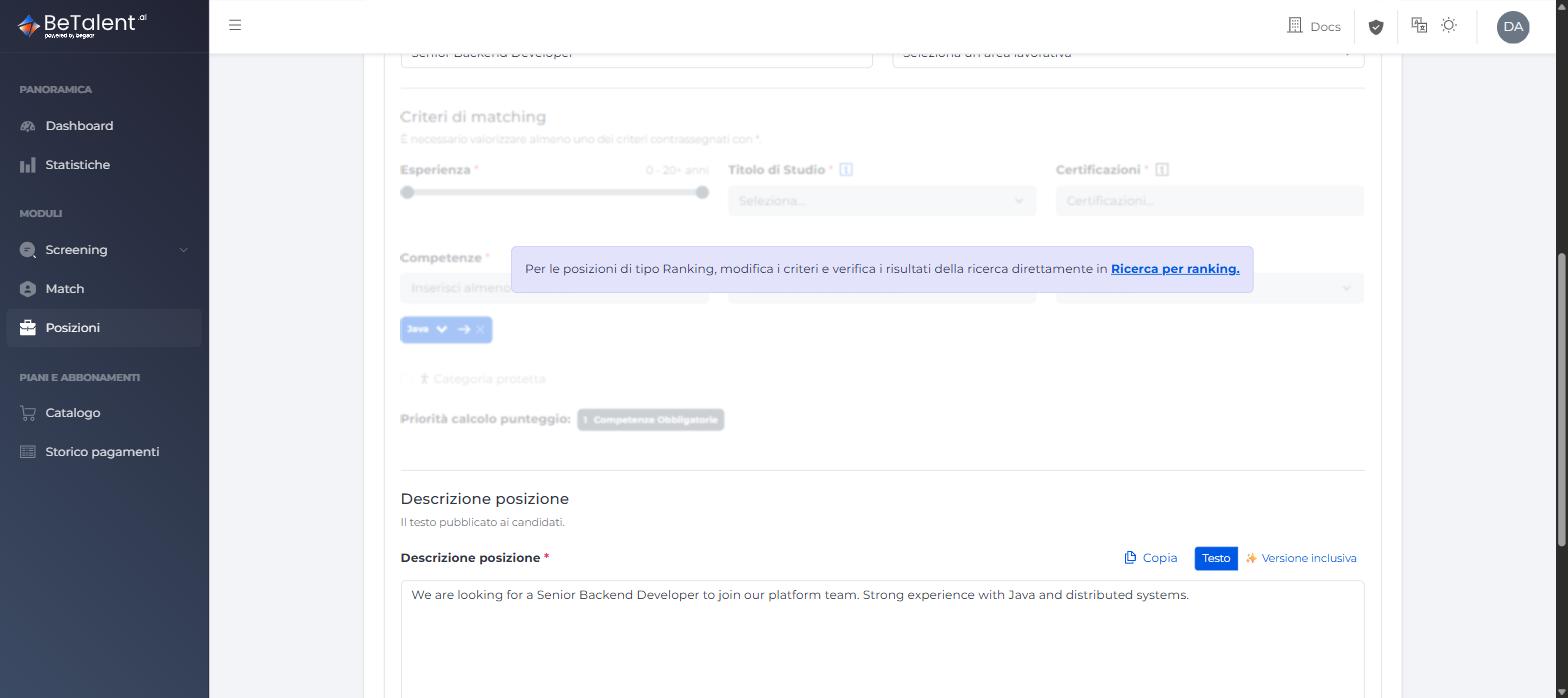Open the Titolo di Studio dropdown
The width and height of the screenshot is (1568, 698).
pyautogui.click(x=882, y=201)
